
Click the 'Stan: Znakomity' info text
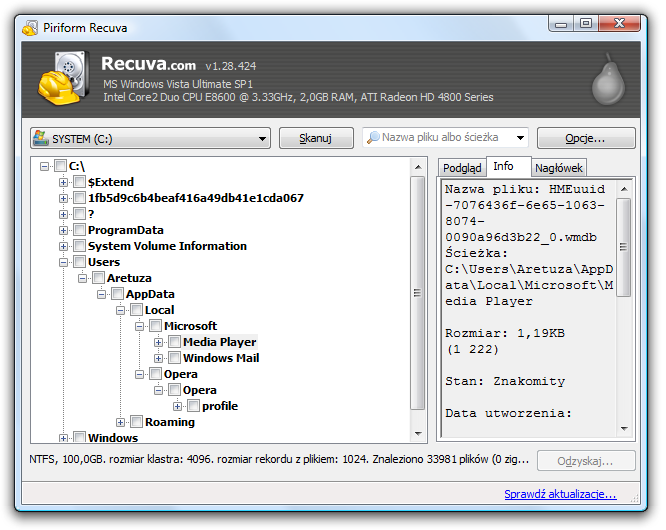[505, 381]
